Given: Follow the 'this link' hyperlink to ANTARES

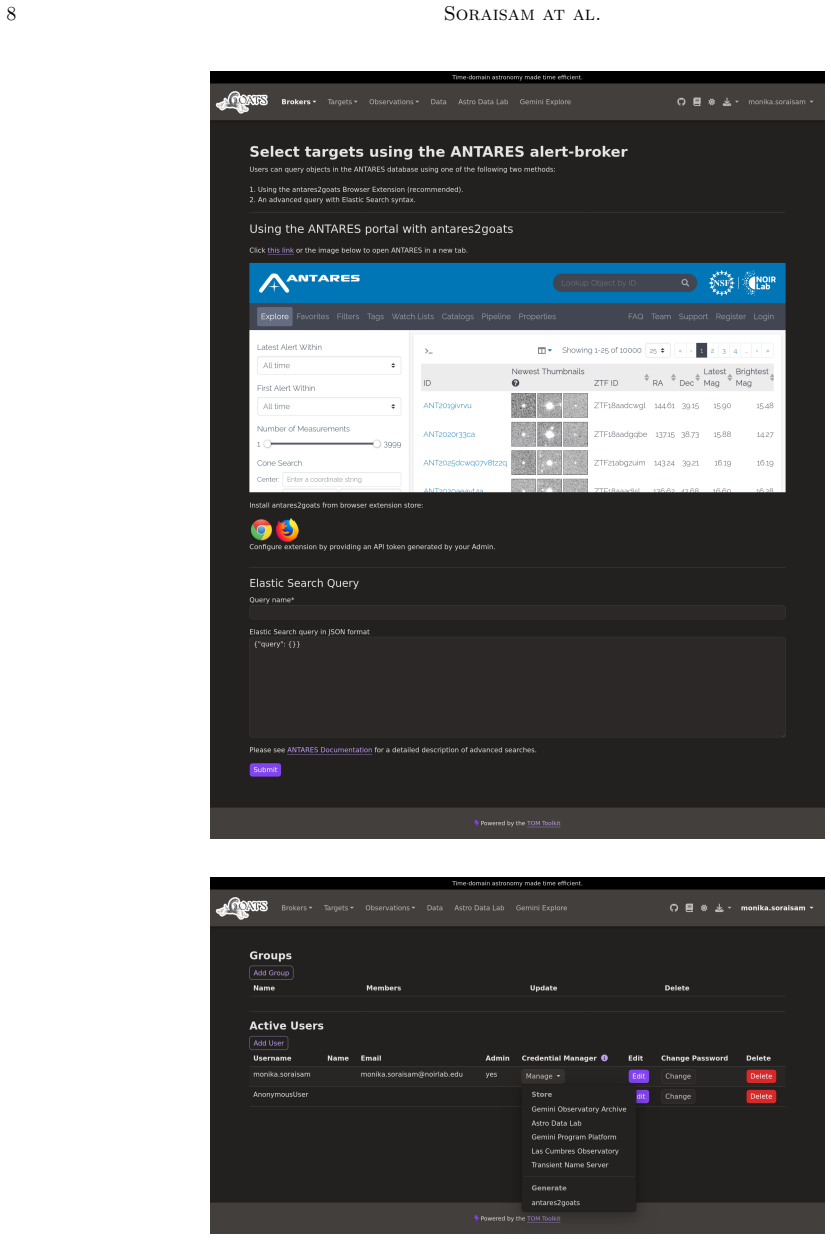Looking at the screenshot, I should click(280, 250).
